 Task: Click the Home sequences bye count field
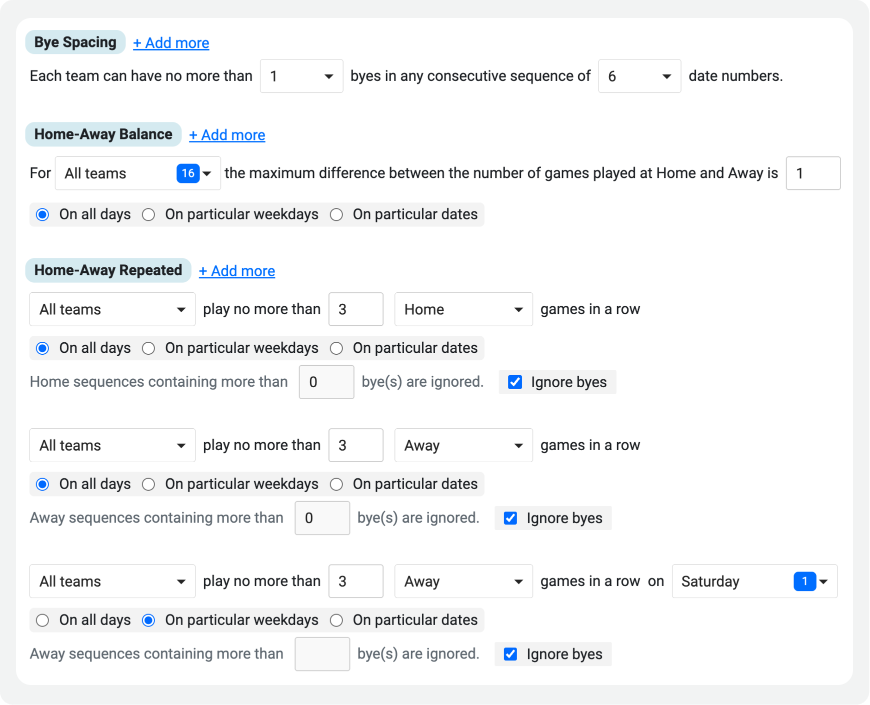326,382
